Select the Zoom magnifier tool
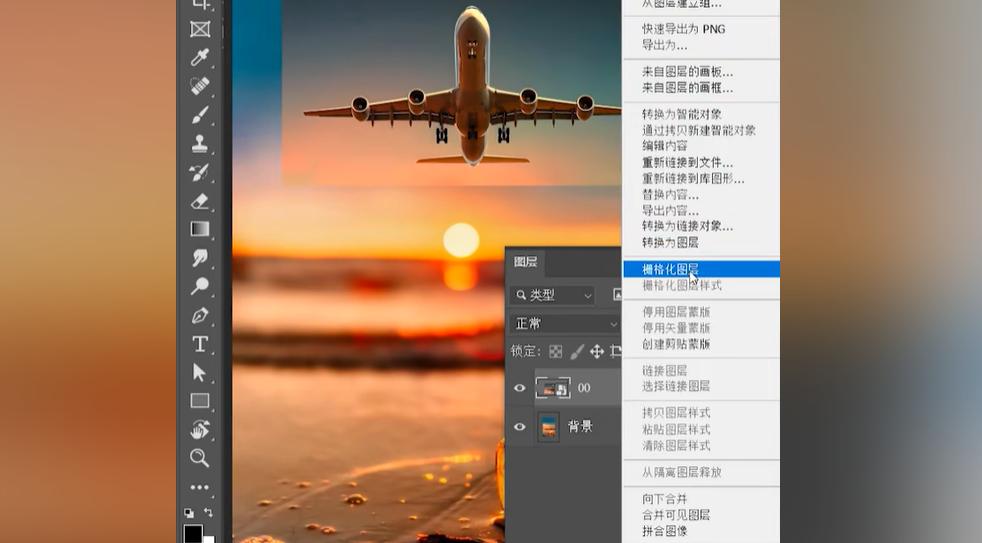This screenshot has width=982, height=543. click(x=200, y=458)
